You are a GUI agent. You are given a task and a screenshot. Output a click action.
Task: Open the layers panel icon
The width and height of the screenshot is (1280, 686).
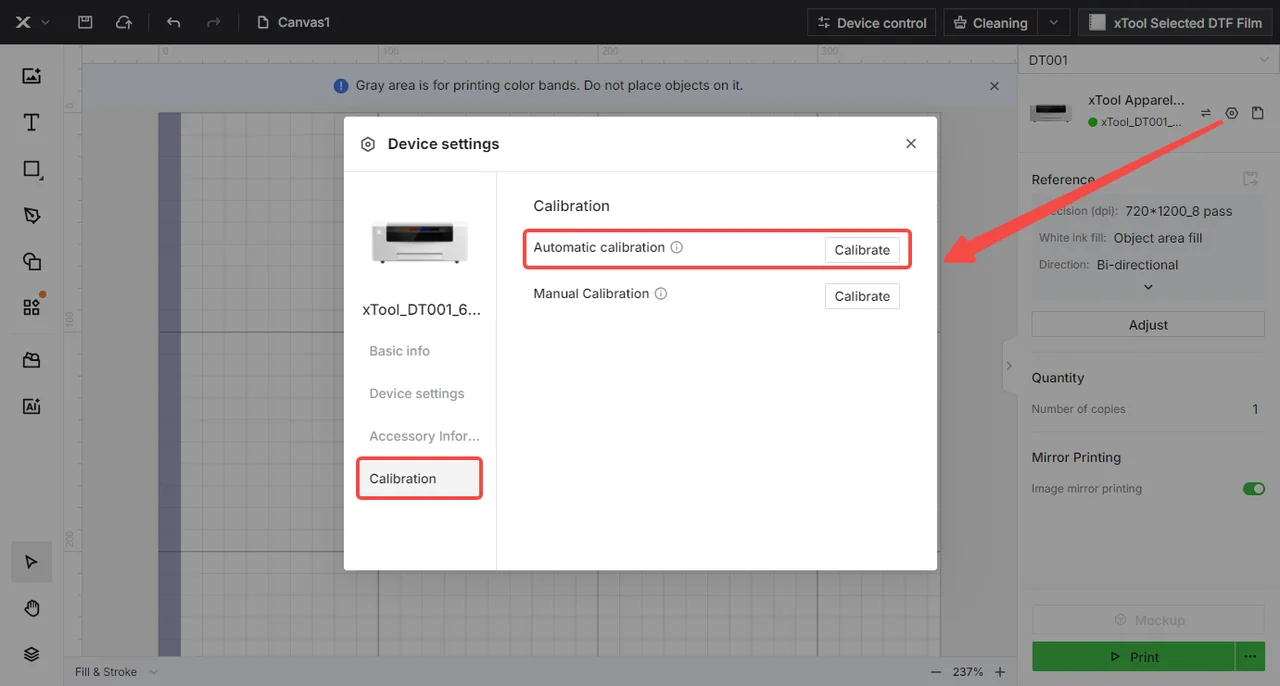point(31,654)
